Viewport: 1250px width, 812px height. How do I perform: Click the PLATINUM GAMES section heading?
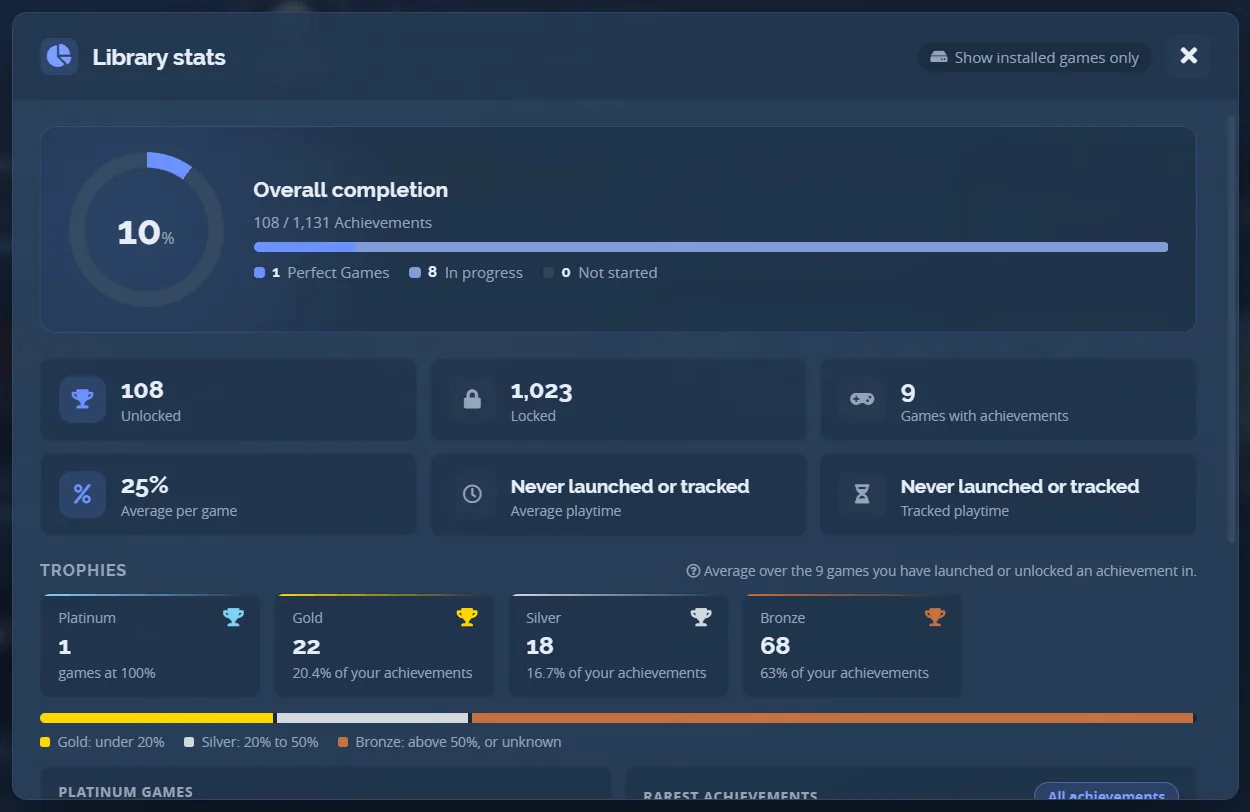pyautogui.click(x=126, y=792)
